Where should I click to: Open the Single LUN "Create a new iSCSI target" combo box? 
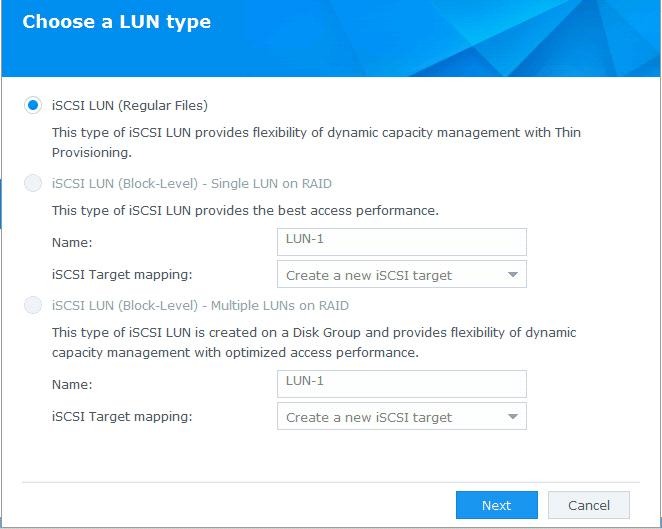click(390, 275)
